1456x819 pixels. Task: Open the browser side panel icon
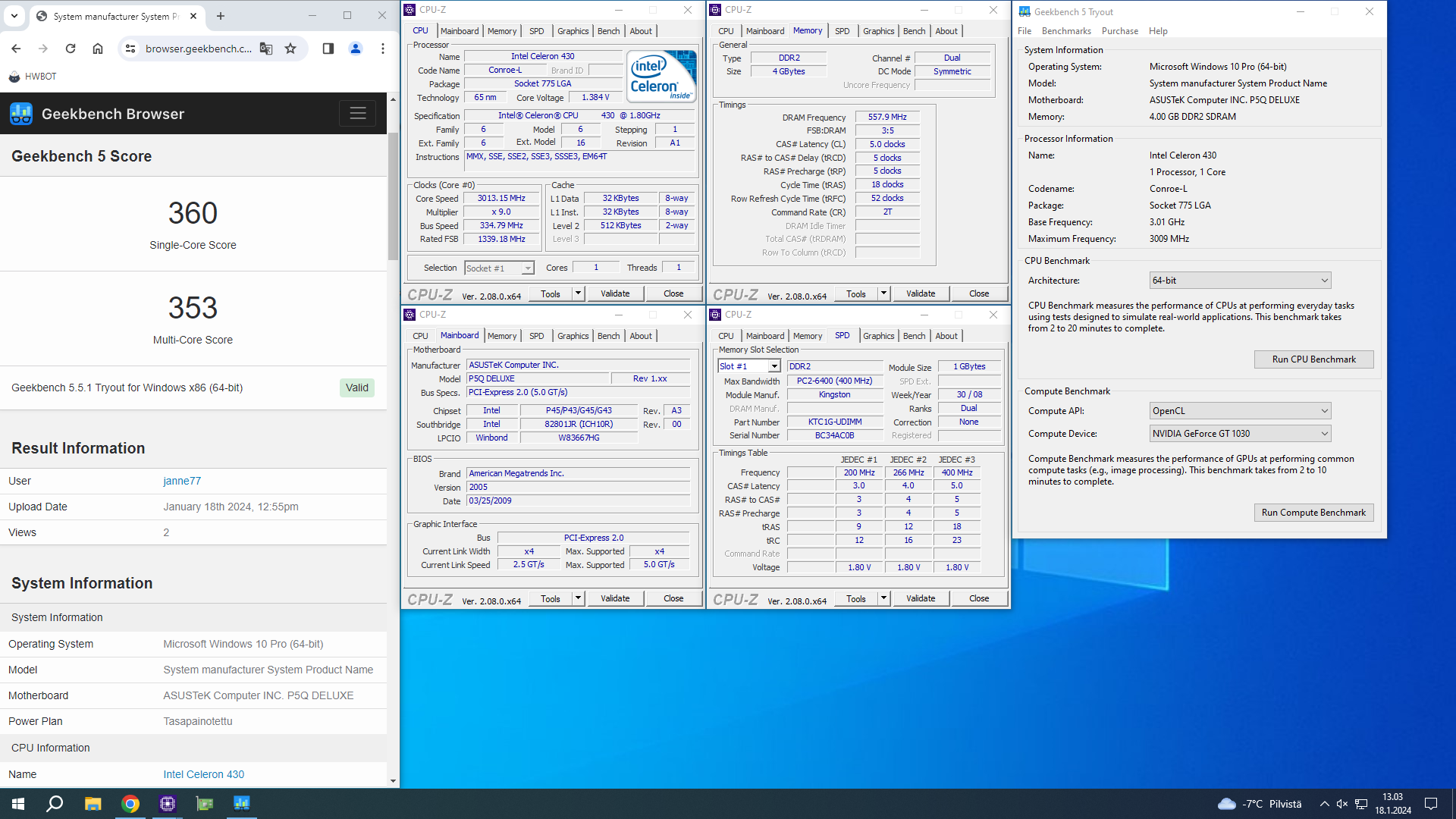tap(328, 49)
